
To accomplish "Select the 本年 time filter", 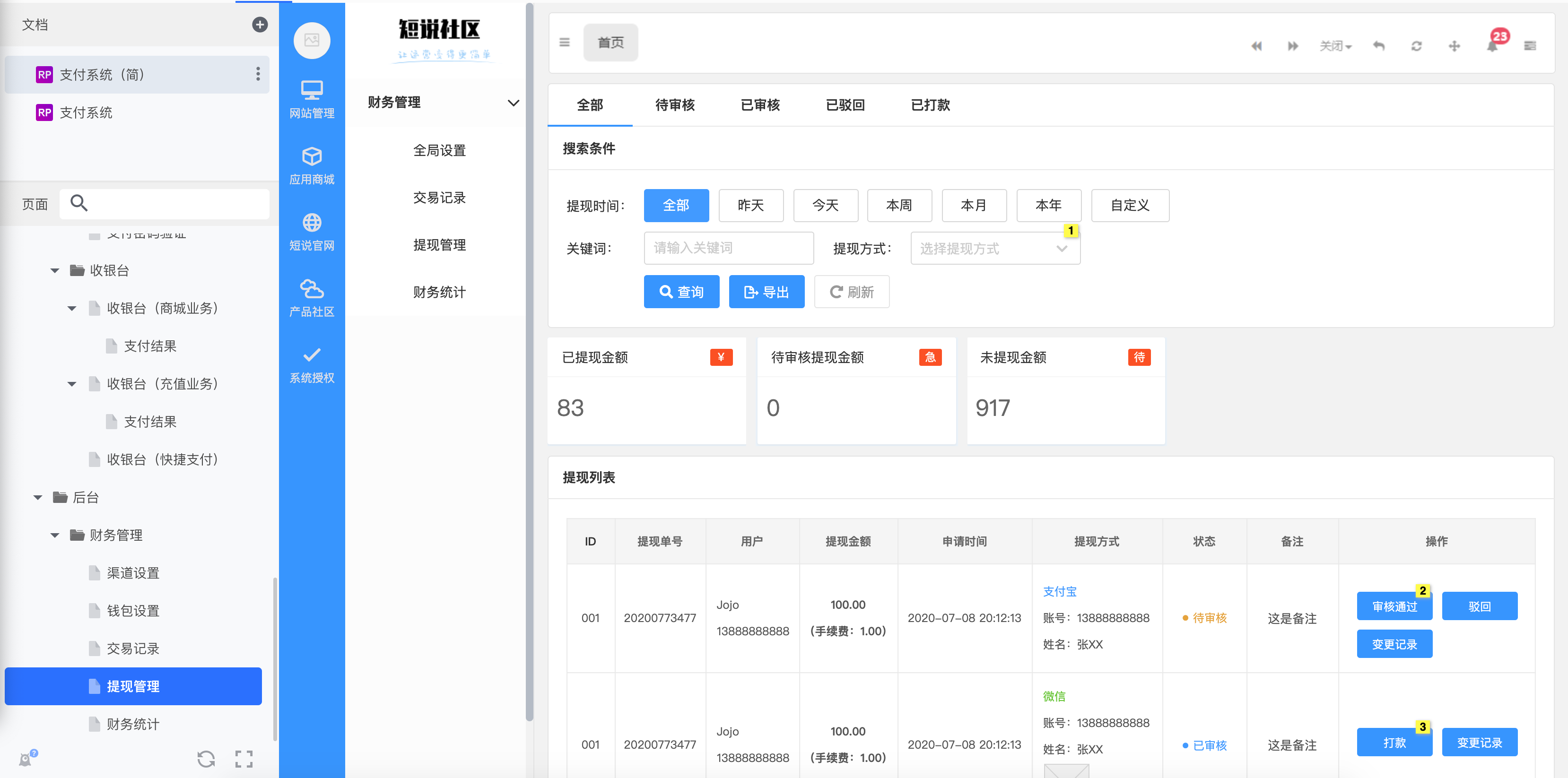I will point(1049,205).
